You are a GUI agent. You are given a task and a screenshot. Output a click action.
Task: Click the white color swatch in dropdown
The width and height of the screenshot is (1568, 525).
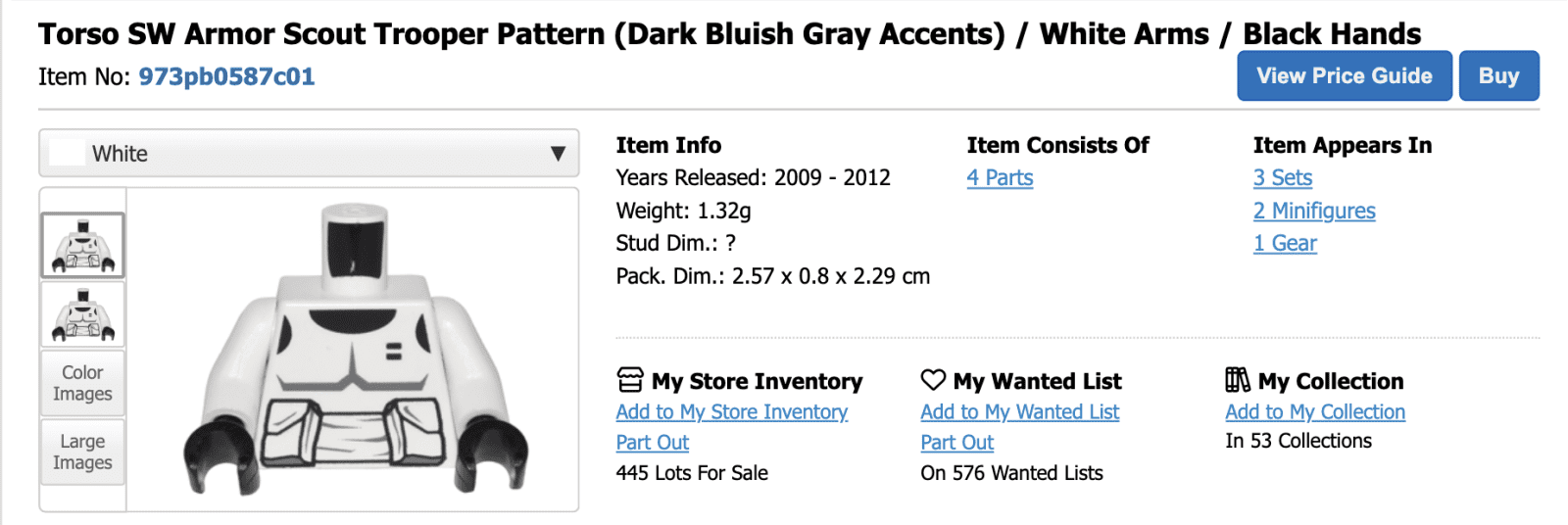[67, 154]
